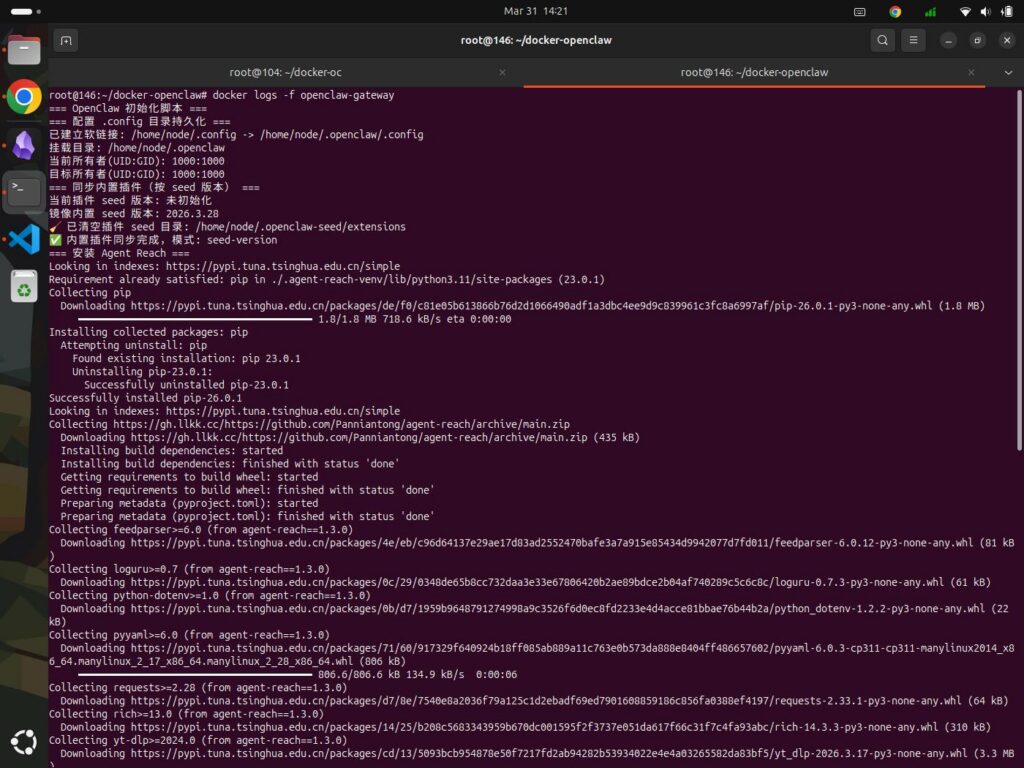Select the Terminal icon in the dock
This screenshot has width=1024, height=768.
pyautogui.click(x=24, y=190)
